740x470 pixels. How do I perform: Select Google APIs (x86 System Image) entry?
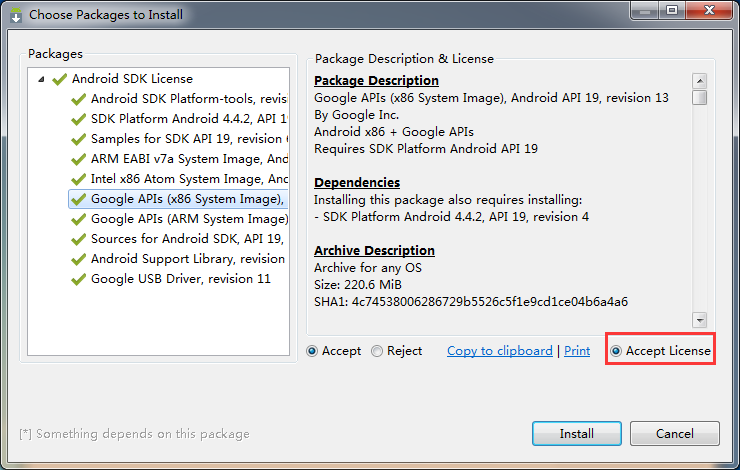187,199
